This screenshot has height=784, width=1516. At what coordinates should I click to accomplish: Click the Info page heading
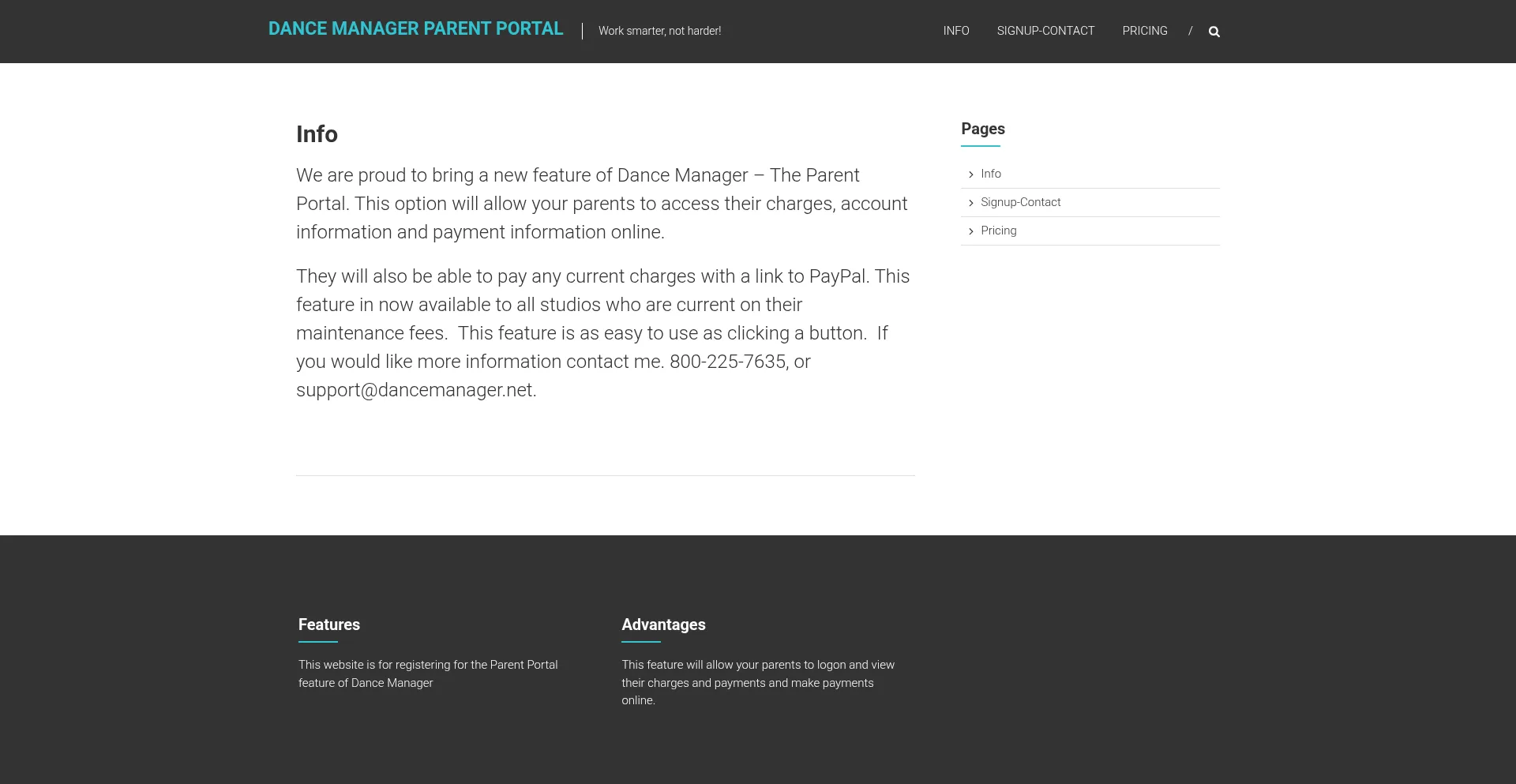pyautogui.click(x=317, y=134)
